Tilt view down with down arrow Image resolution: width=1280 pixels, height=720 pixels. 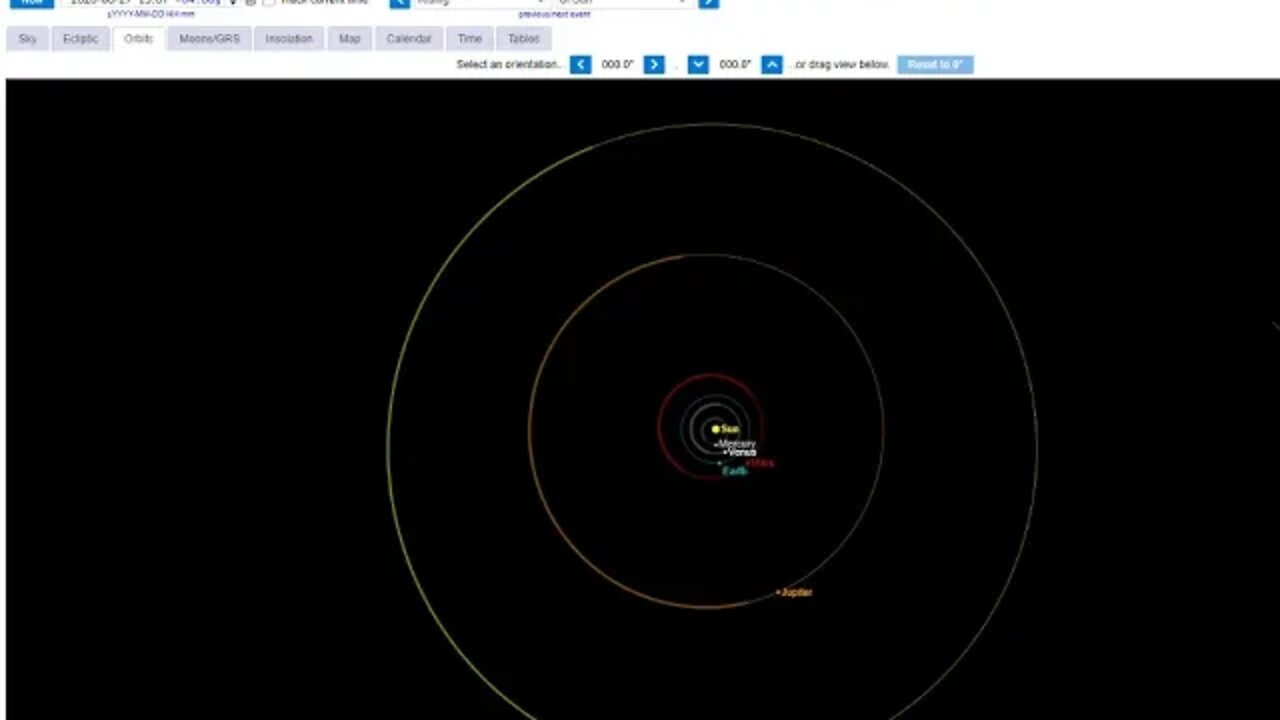pos(698,65)
